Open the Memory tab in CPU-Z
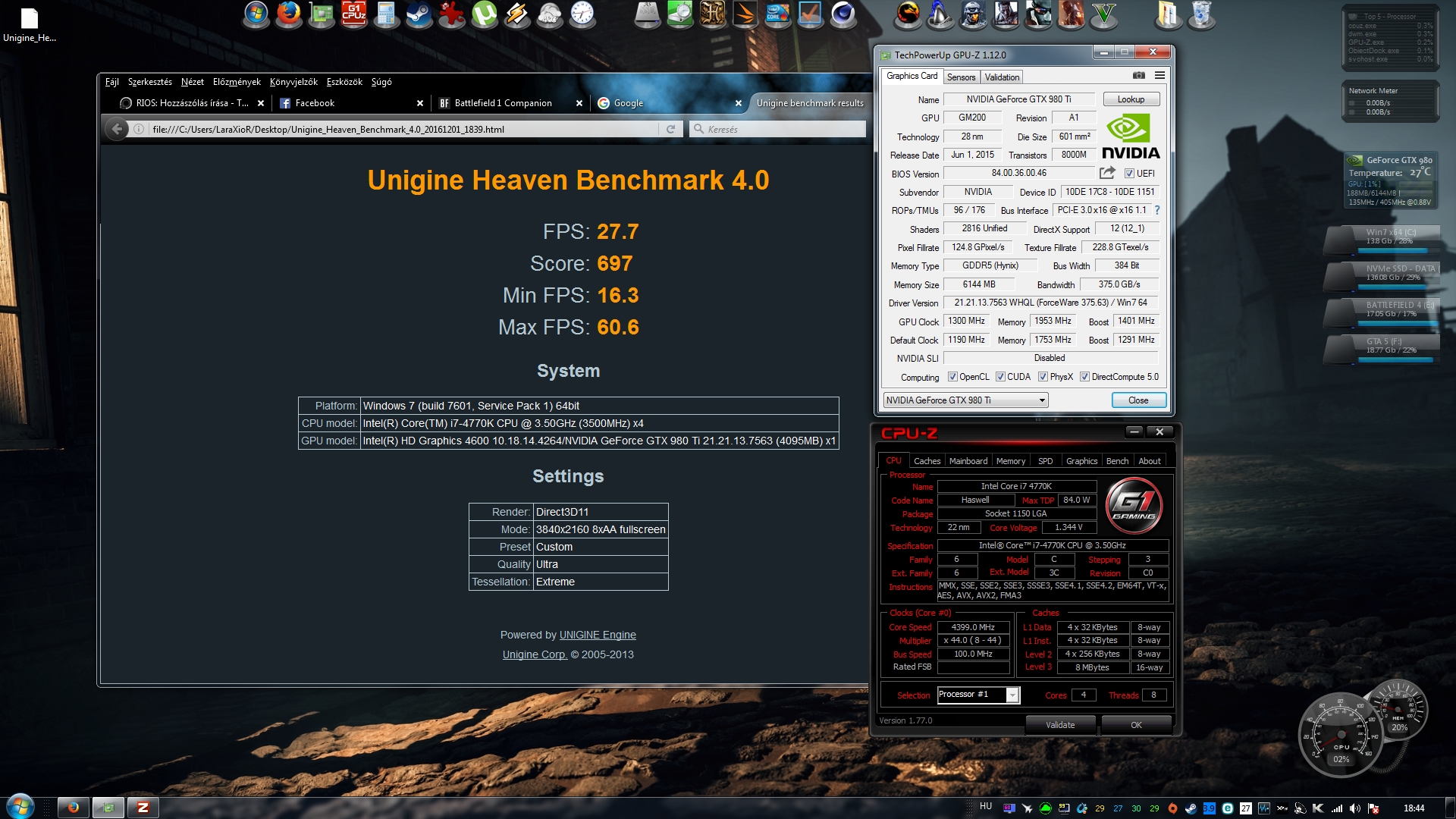1456x819 pixels. (1011, 461)
